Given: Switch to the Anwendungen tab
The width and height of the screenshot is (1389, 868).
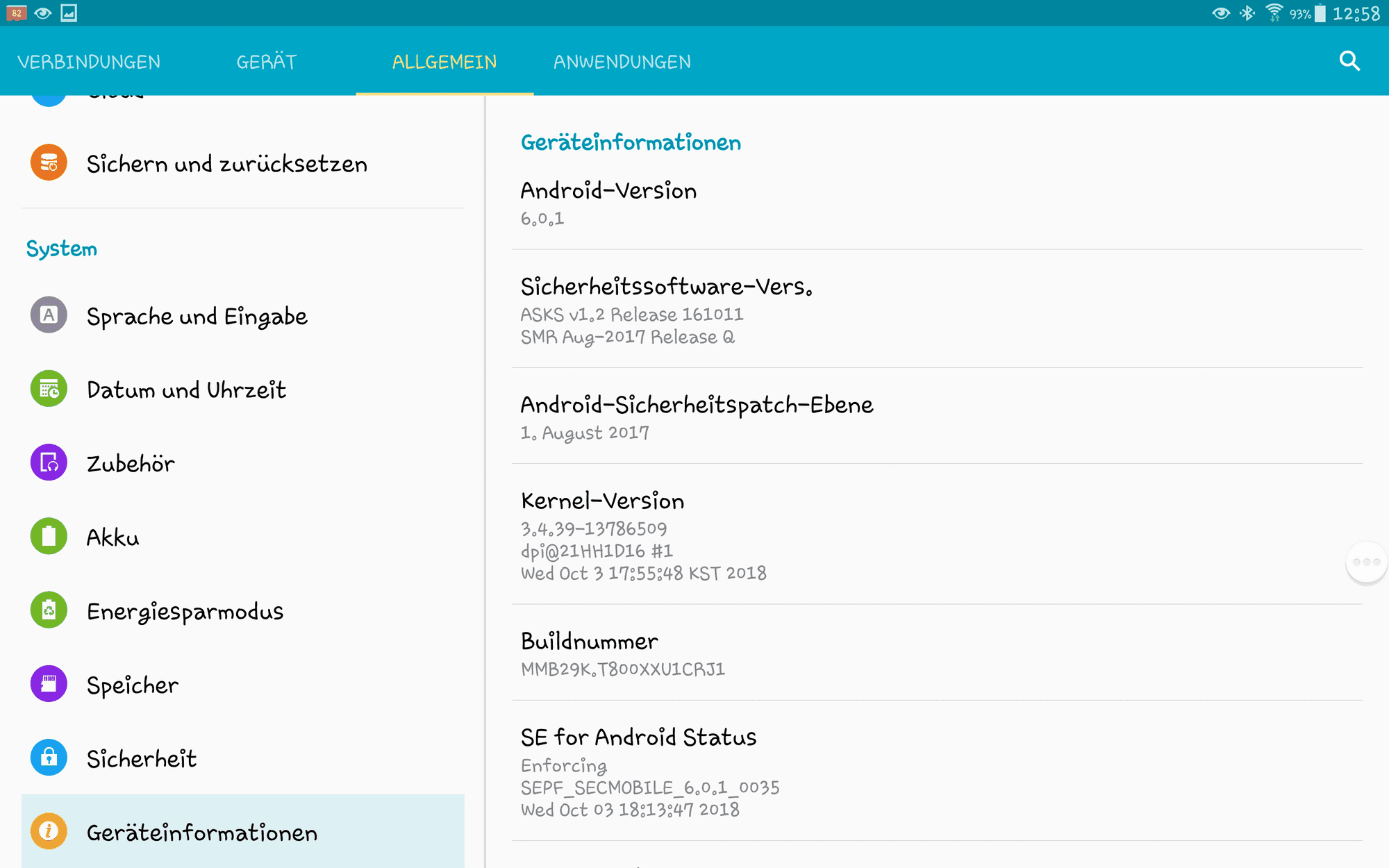Looking at the screenshot, I should click(x=622, y=62).
